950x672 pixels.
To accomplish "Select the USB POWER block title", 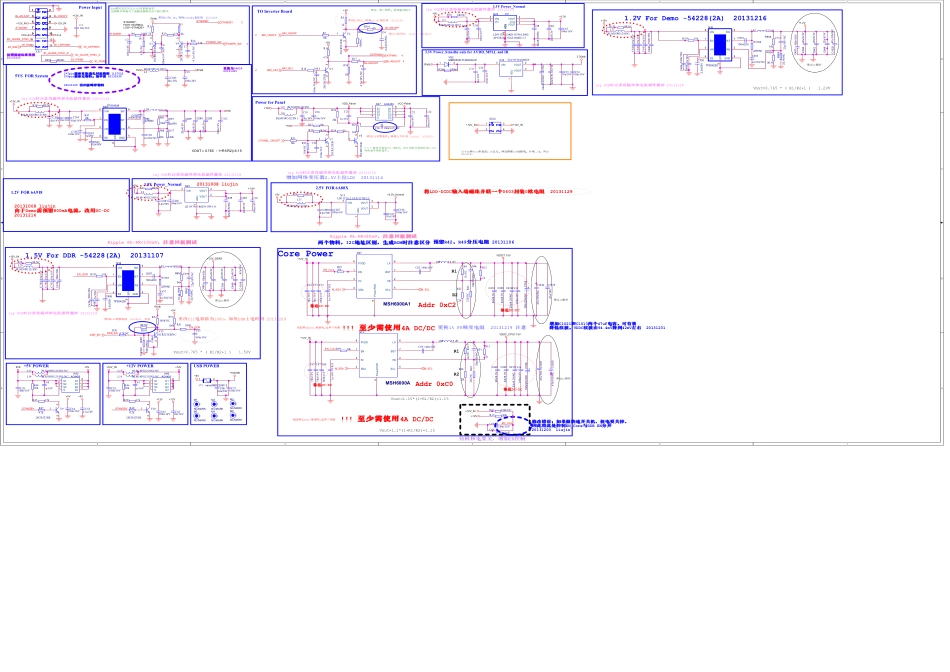I will coord(206,367).
